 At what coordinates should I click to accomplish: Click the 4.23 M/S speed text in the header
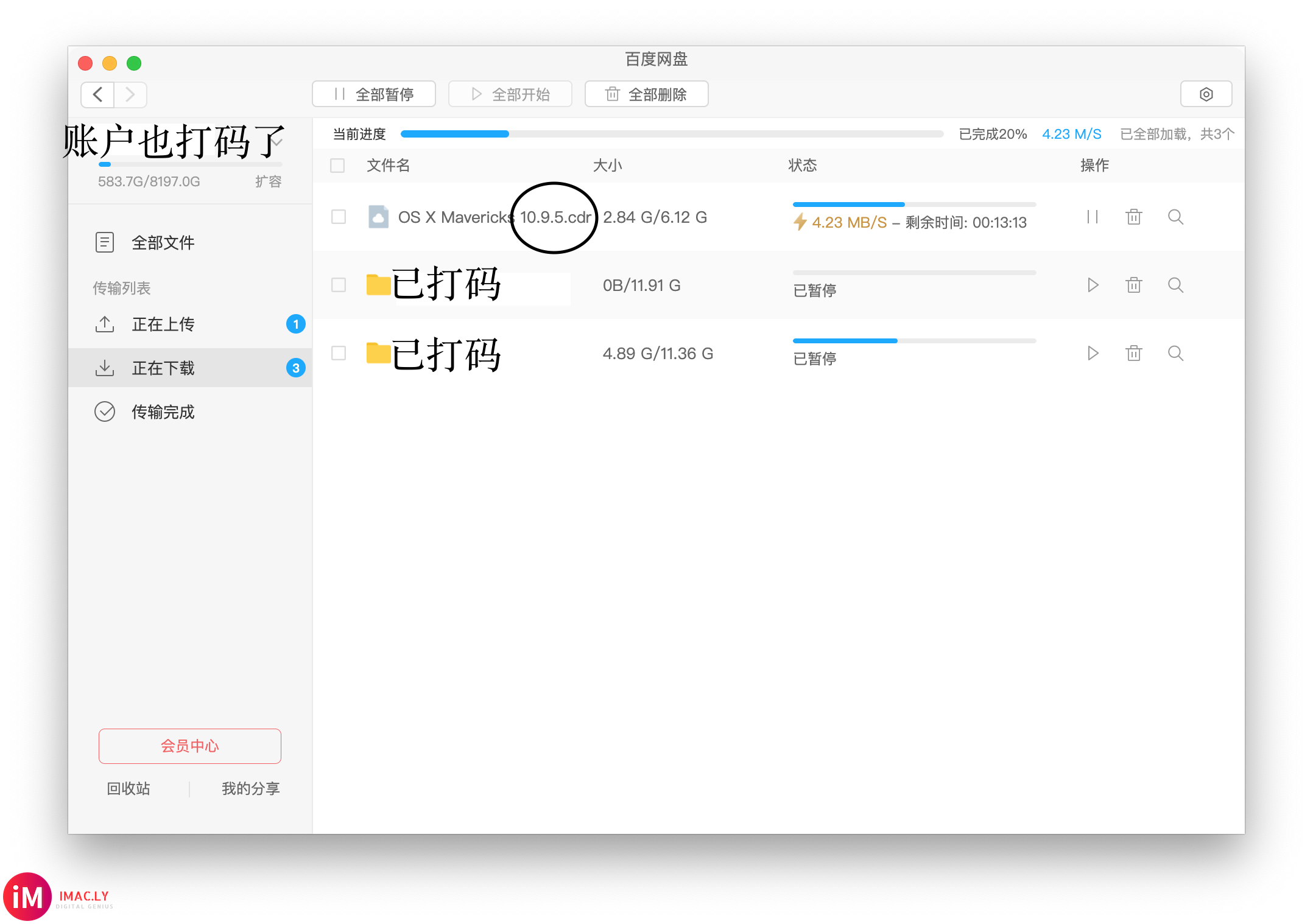pos(1072,134)
